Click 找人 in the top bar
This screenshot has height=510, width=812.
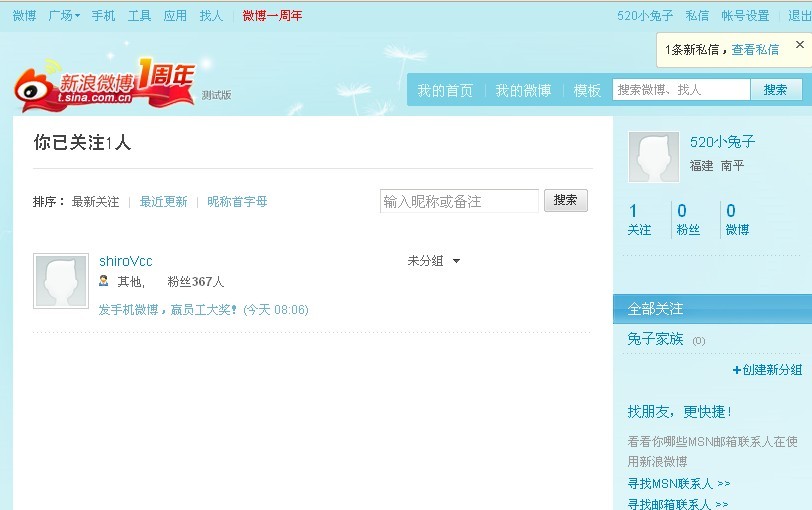[x=211, y=16]
